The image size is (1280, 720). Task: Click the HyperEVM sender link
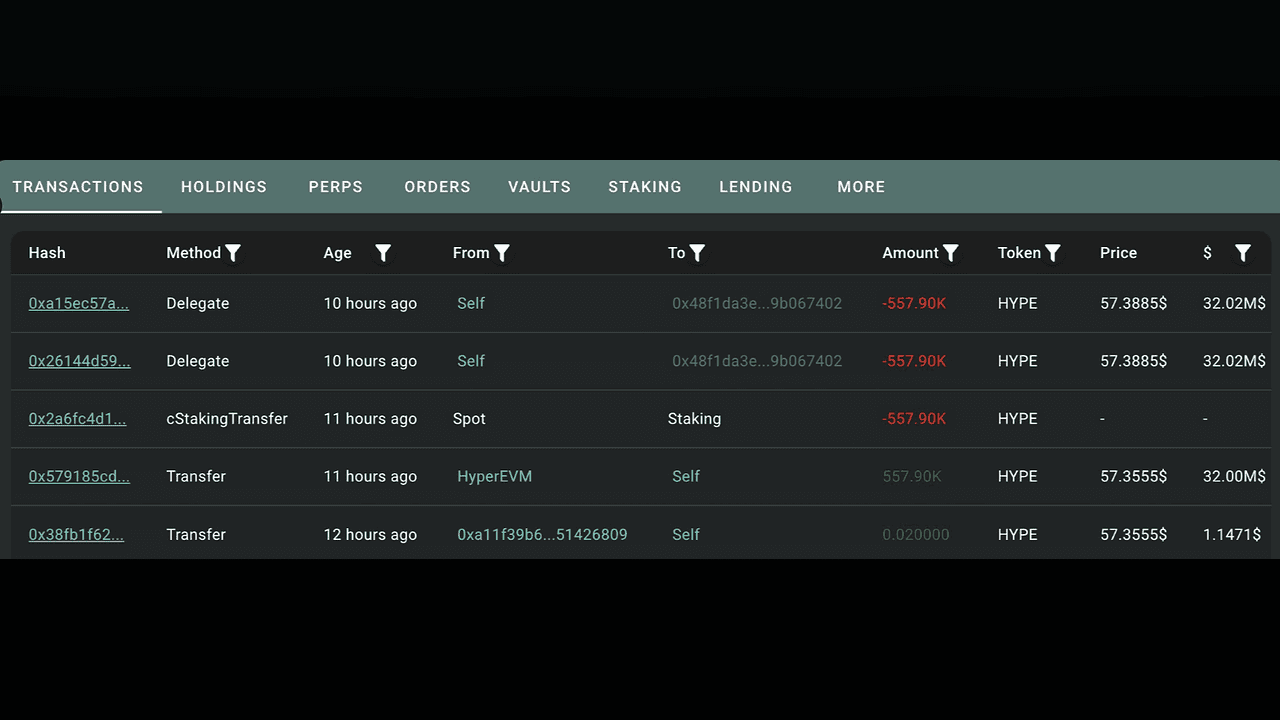495,476
